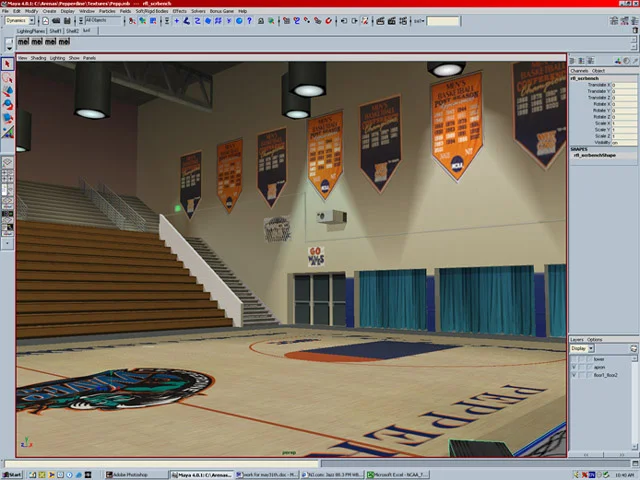The image size is (640, 480).
Task: Enable select by hierarchy mode icon
Action: [x=132, y=21]
